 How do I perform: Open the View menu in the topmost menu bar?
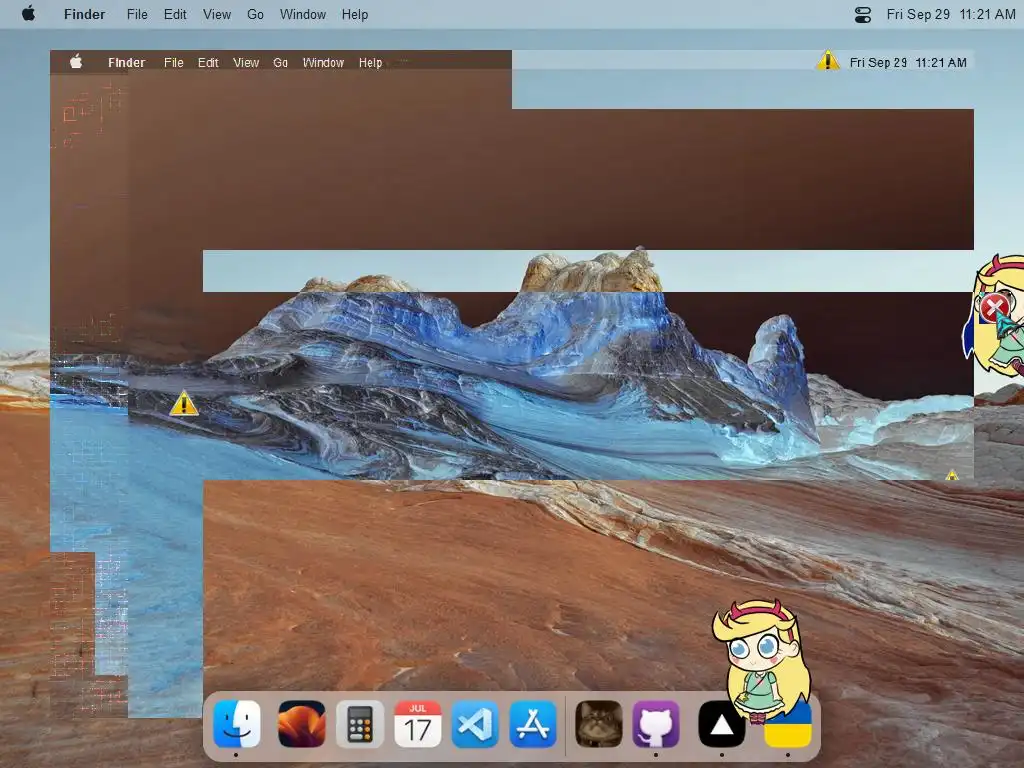(217, 14)
